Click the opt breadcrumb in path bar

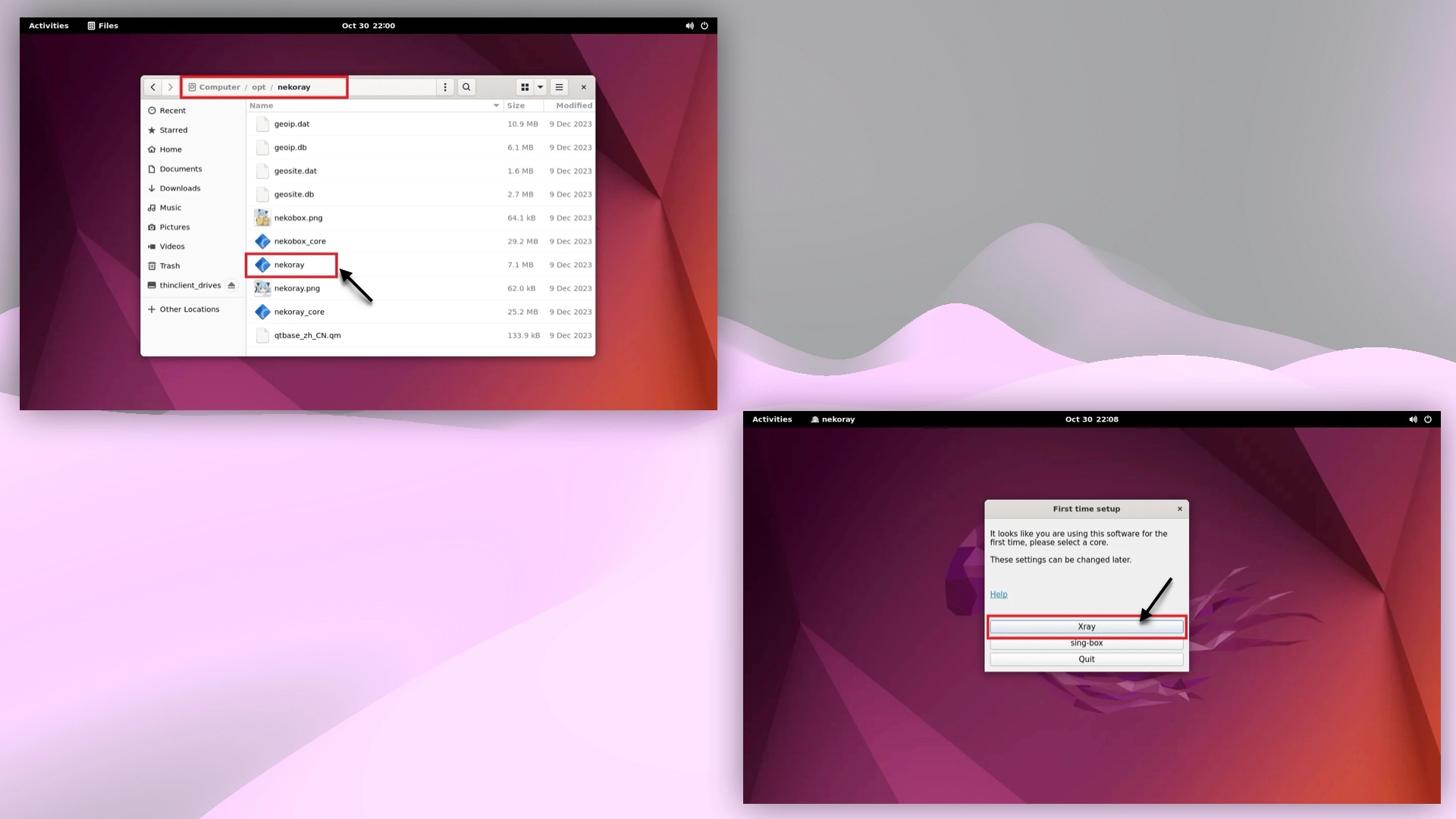[259, 87]
